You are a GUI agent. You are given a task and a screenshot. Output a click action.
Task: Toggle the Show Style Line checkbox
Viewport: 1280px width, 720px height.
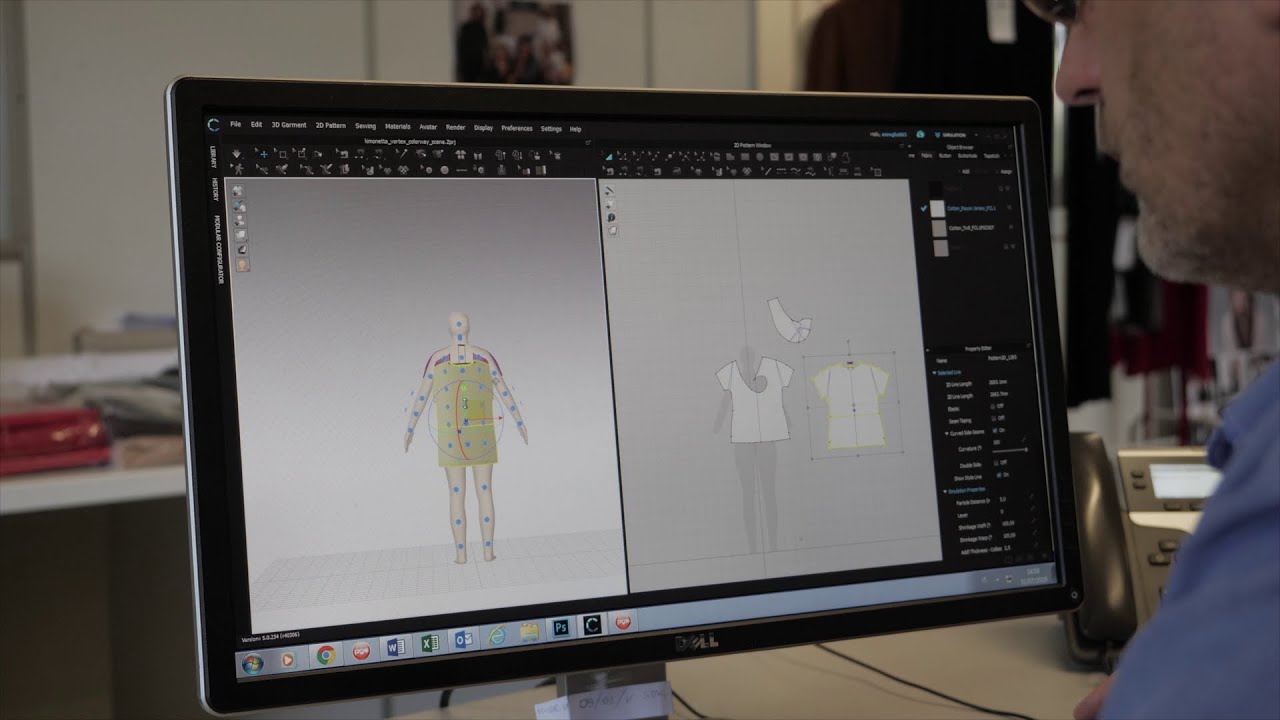click(x=998, y=475)
